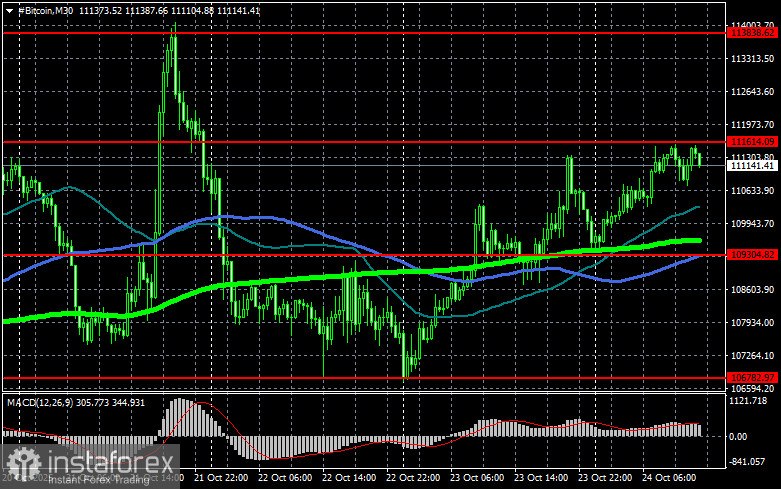Select the 24 Oct 06:00 time label
781x489 pixels.
669,478
